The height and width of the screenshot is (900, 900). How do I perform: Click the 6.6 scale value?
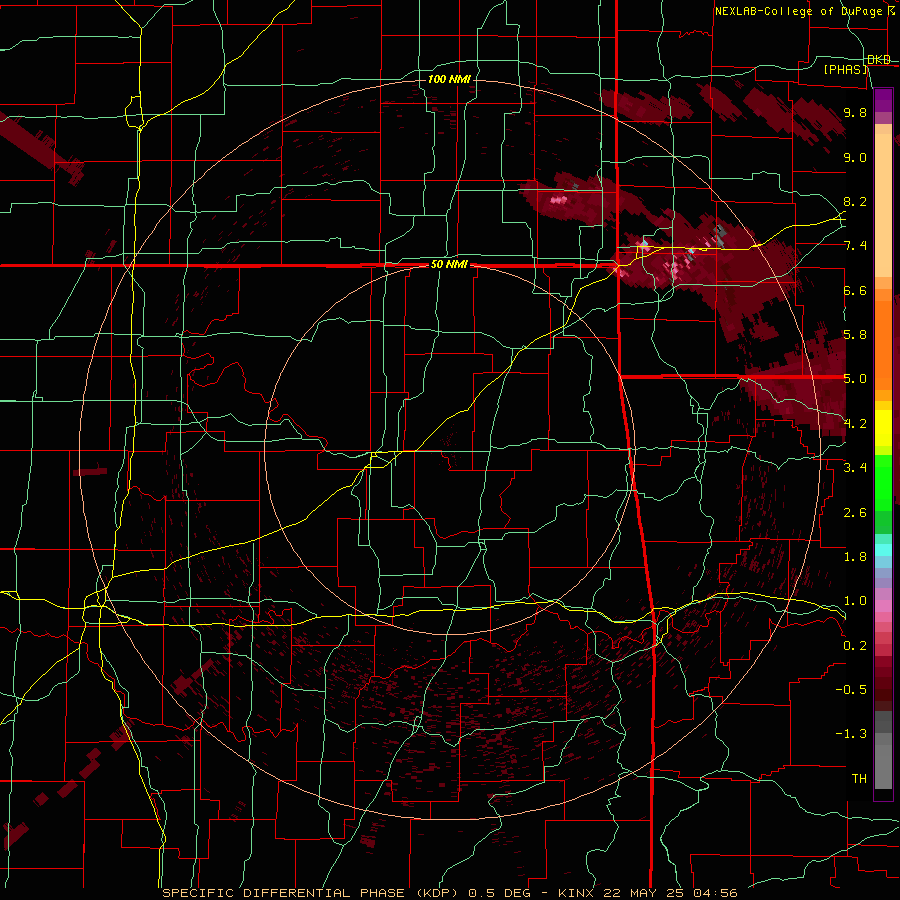click(x=855, y=290)
